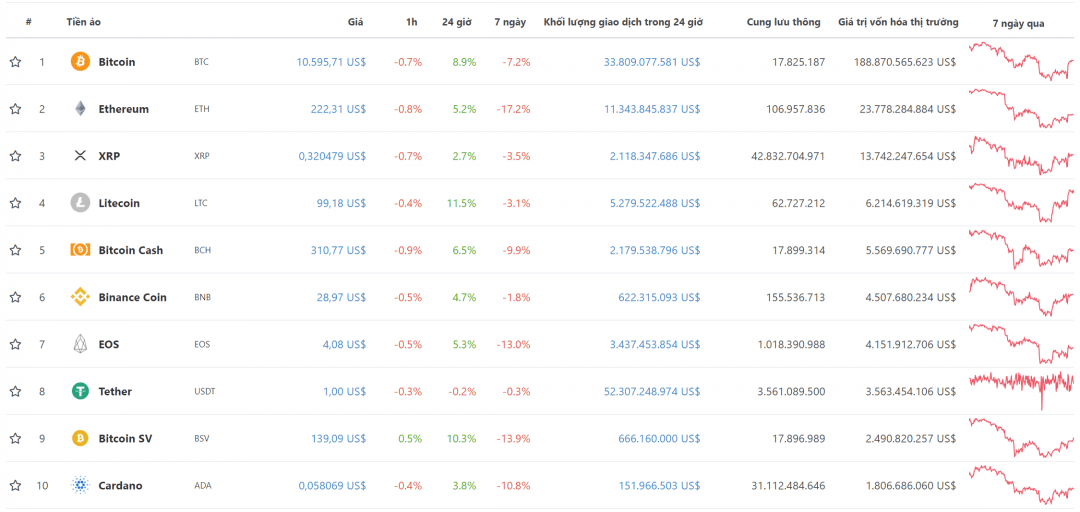Toggle the Litecoin favorite star
Screen dimensions: 1080x512
tap(15, 203)
